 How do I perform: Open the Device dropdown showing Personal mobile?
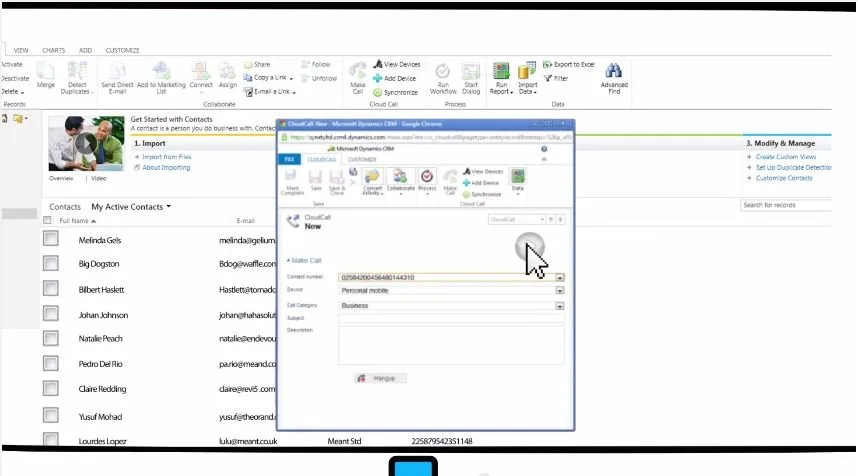coord(559,291)
